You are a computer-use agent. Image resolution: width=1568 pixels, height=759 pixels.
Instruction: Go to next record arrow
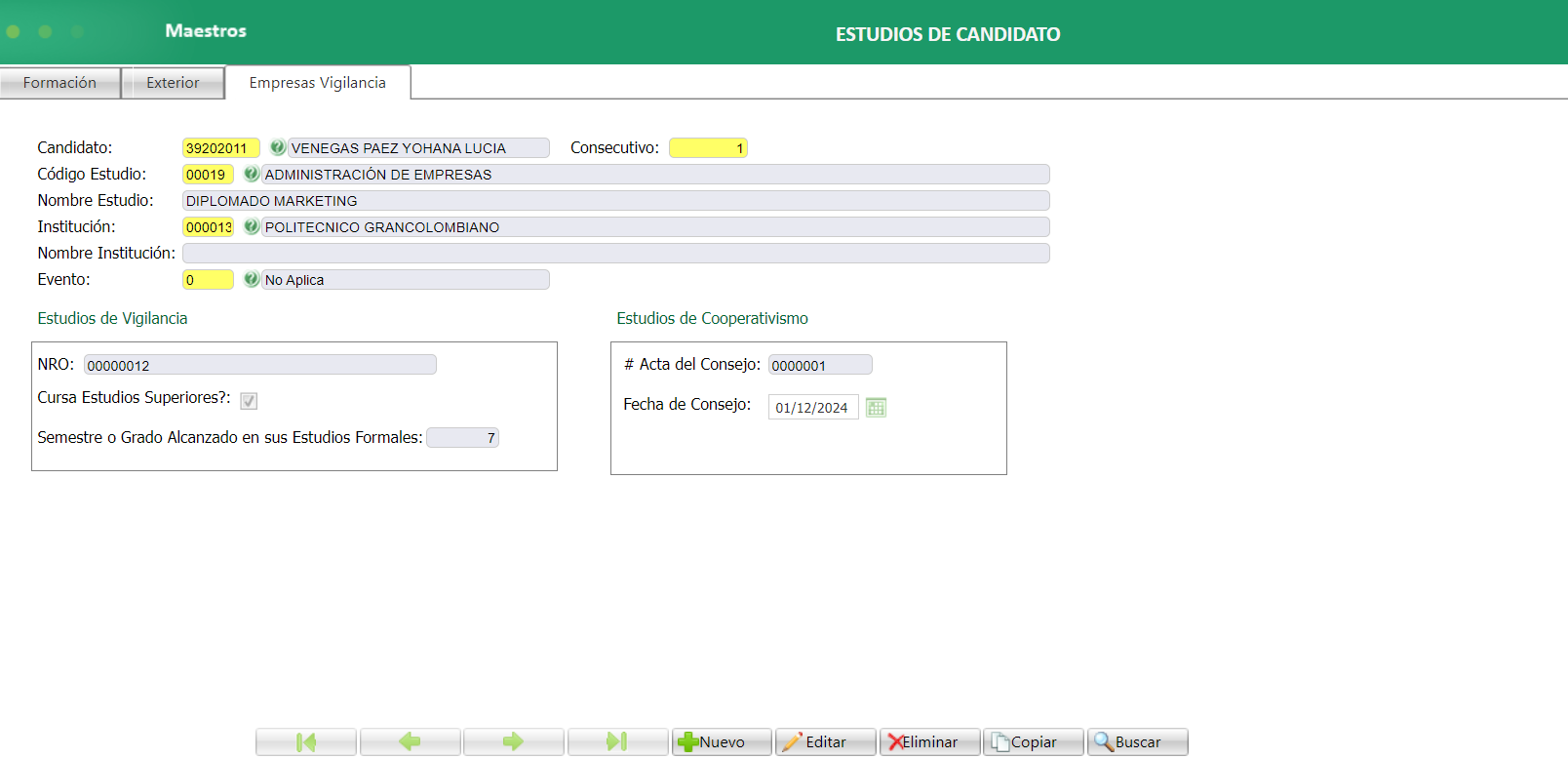(514, 741)
